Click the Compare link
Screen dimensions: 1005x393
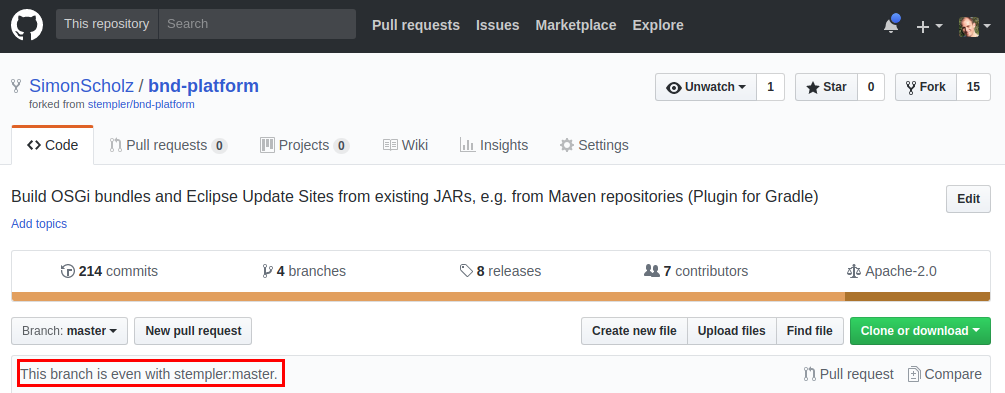[944, 374]
